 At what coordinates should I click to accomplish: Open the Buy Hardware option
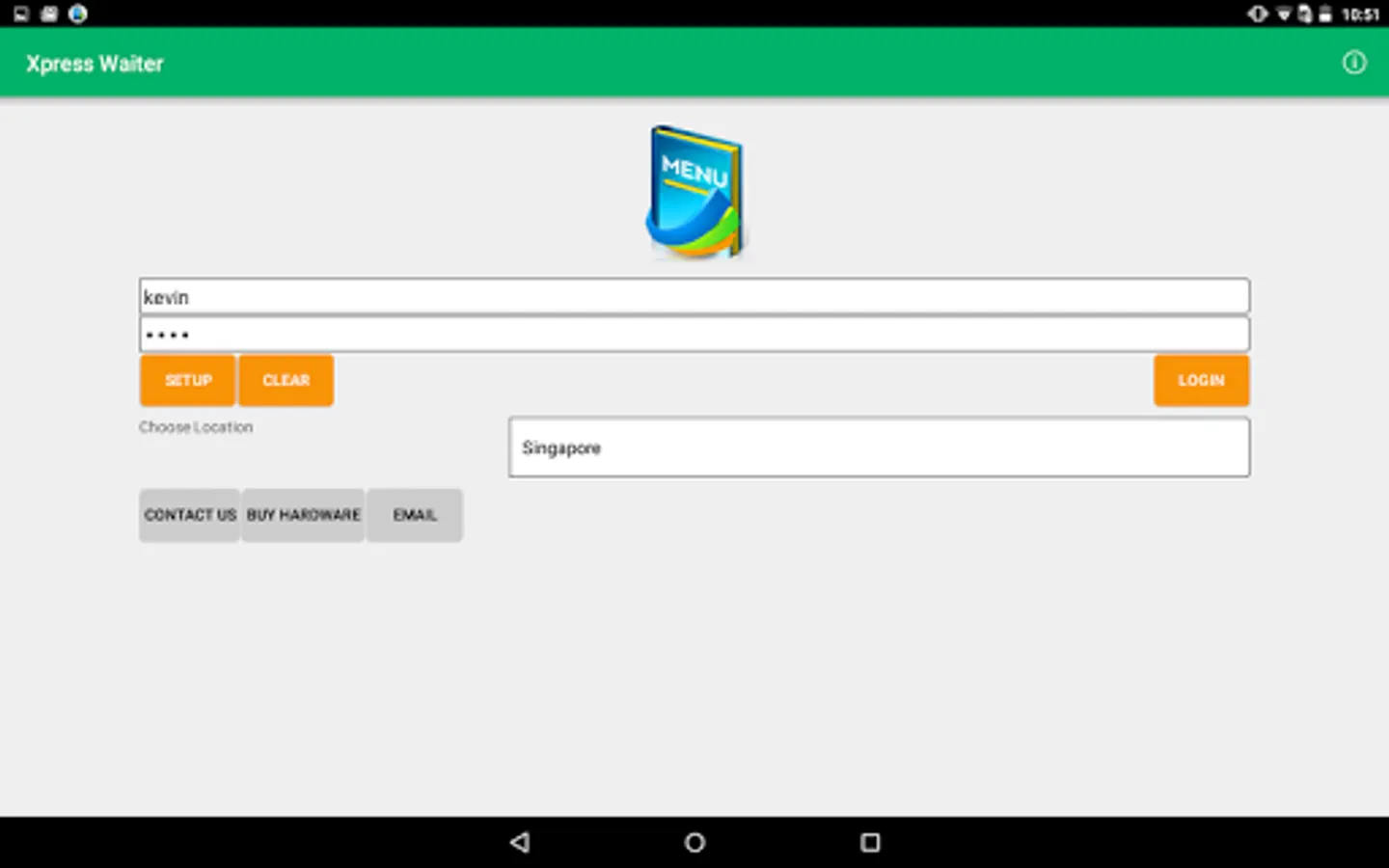pos(303,515)
